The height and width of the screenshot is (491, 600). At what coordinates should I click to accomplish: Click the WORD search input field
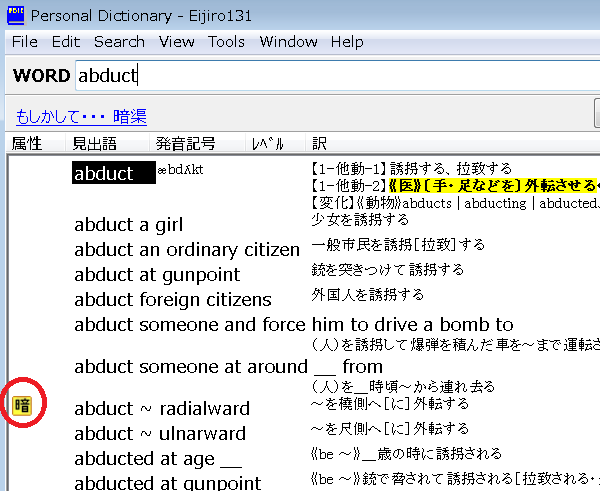click(x=338, y=75)
